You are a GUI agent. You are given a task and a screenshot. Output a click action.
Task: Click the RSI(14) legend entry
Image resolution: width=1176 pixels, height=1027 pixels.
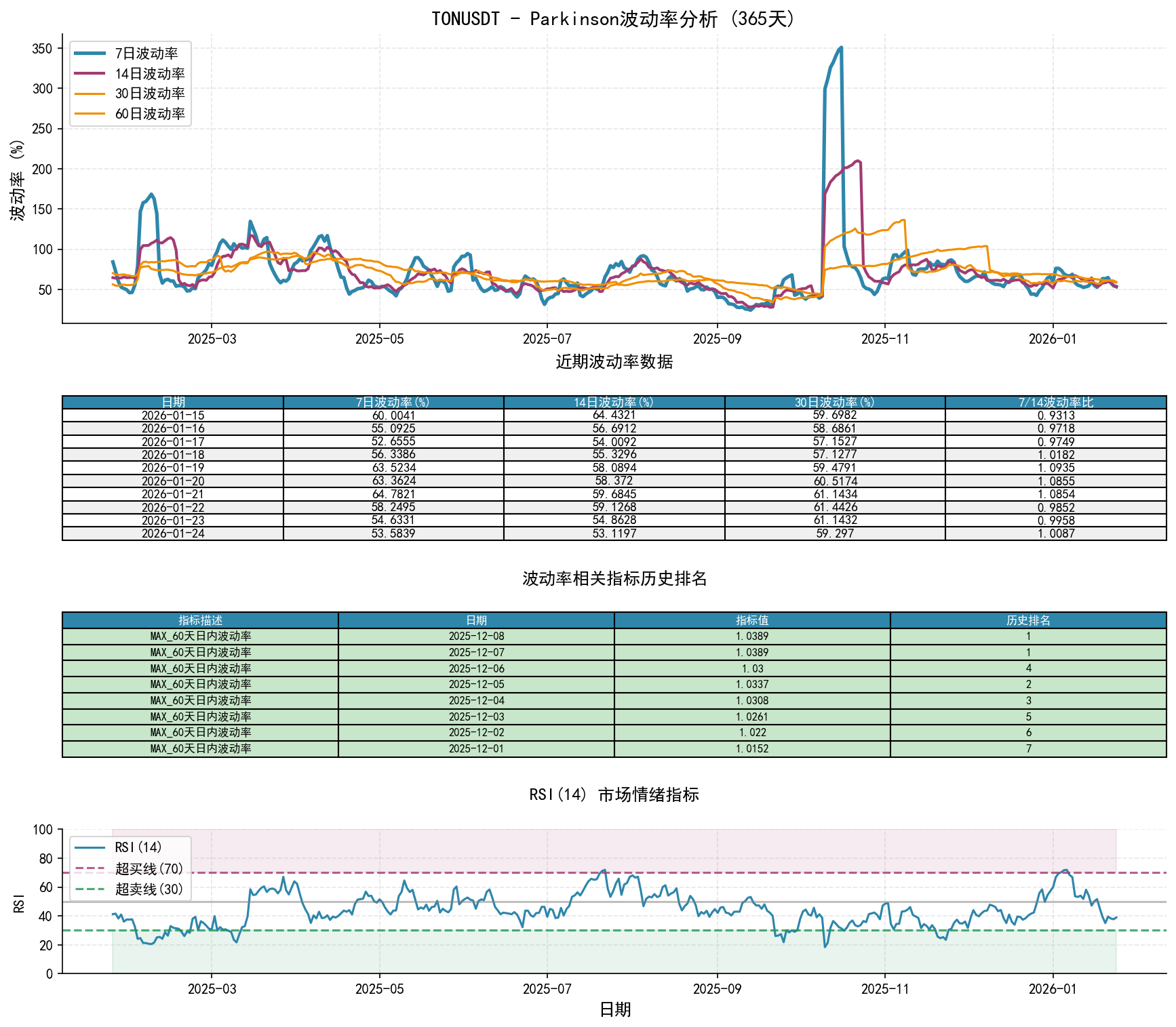138,847
